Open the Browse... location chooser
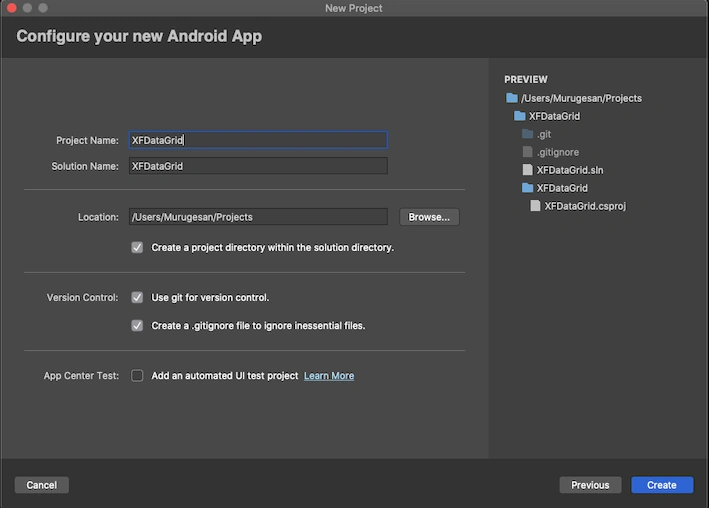The height and width of the screenshot is (508, 709). [x=429, y=217]
